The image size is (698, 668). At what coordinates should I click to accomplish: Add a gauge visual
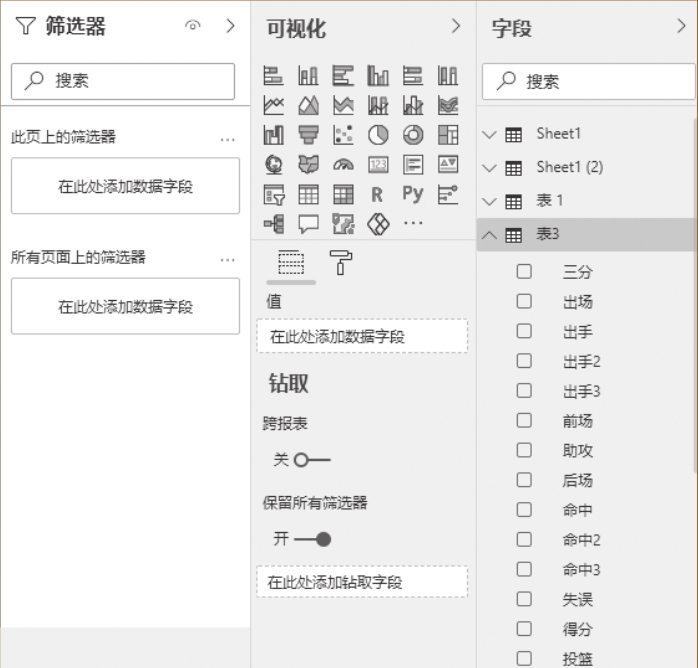coord(343,165)
